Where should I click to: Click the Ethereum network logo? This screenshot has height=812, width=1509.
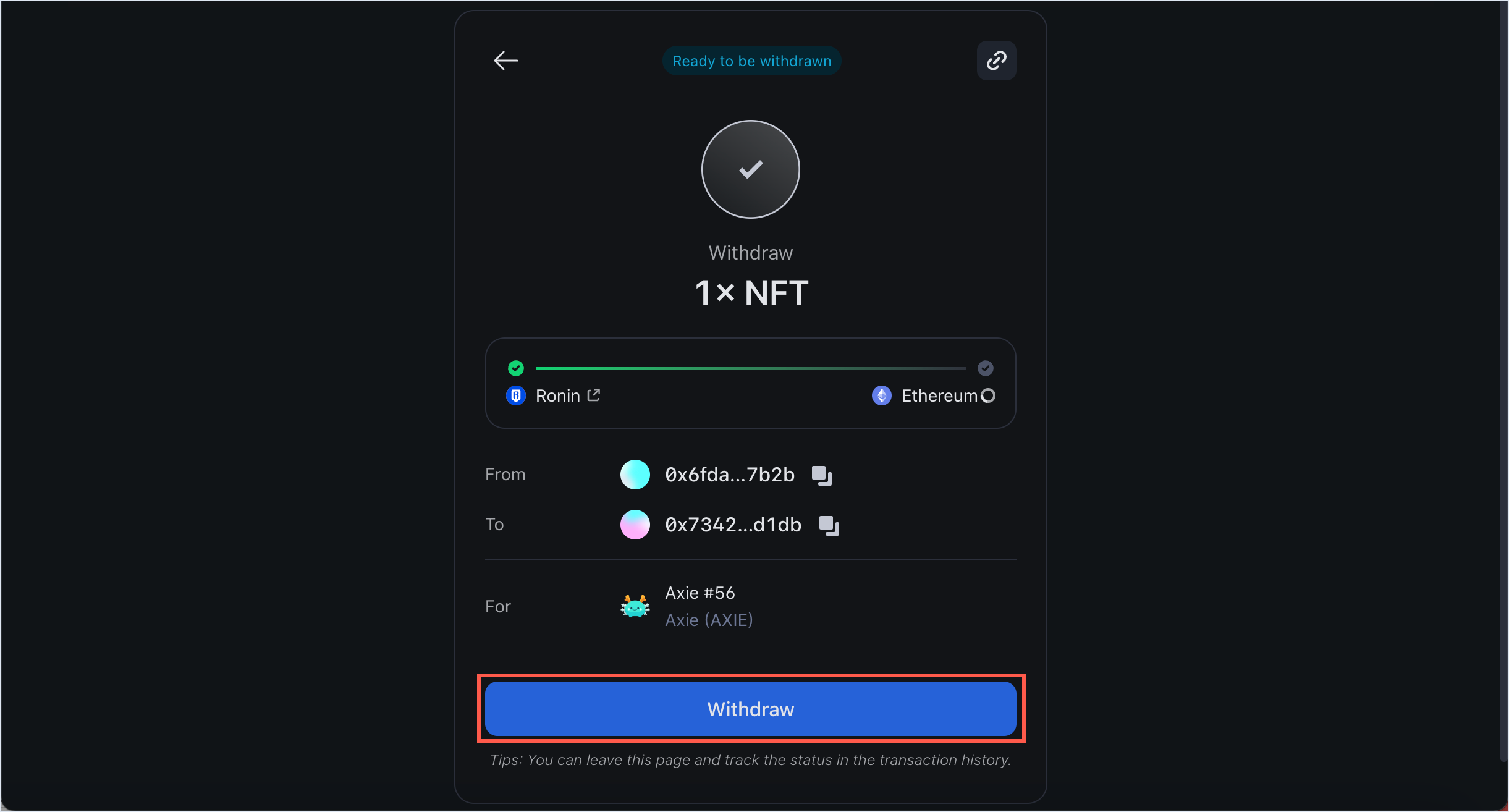882,395
